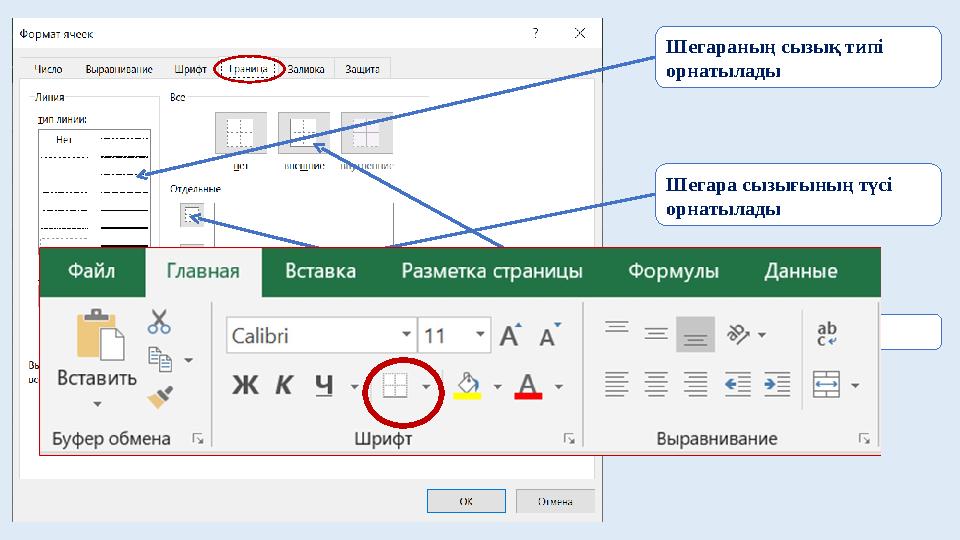The image size is (960, 540).
Task: Click the Align Left icon
Action: 617,384
